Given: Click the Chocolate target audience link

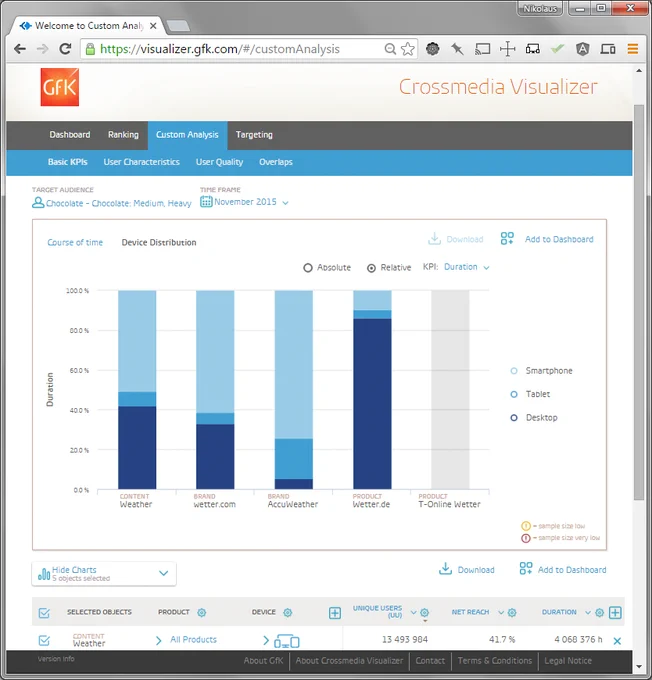Looking at the screenshot, I should 118,203.
